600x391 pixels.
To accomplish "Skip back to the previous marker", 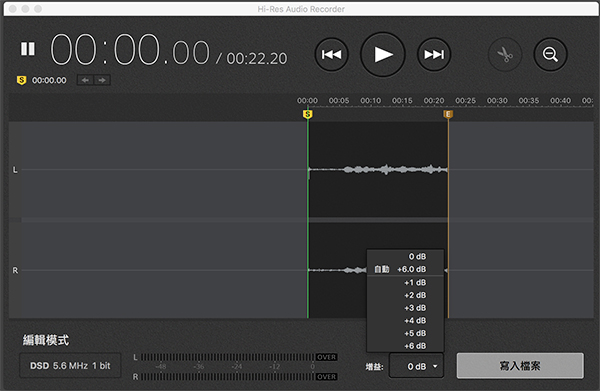I will pos(331,55).
